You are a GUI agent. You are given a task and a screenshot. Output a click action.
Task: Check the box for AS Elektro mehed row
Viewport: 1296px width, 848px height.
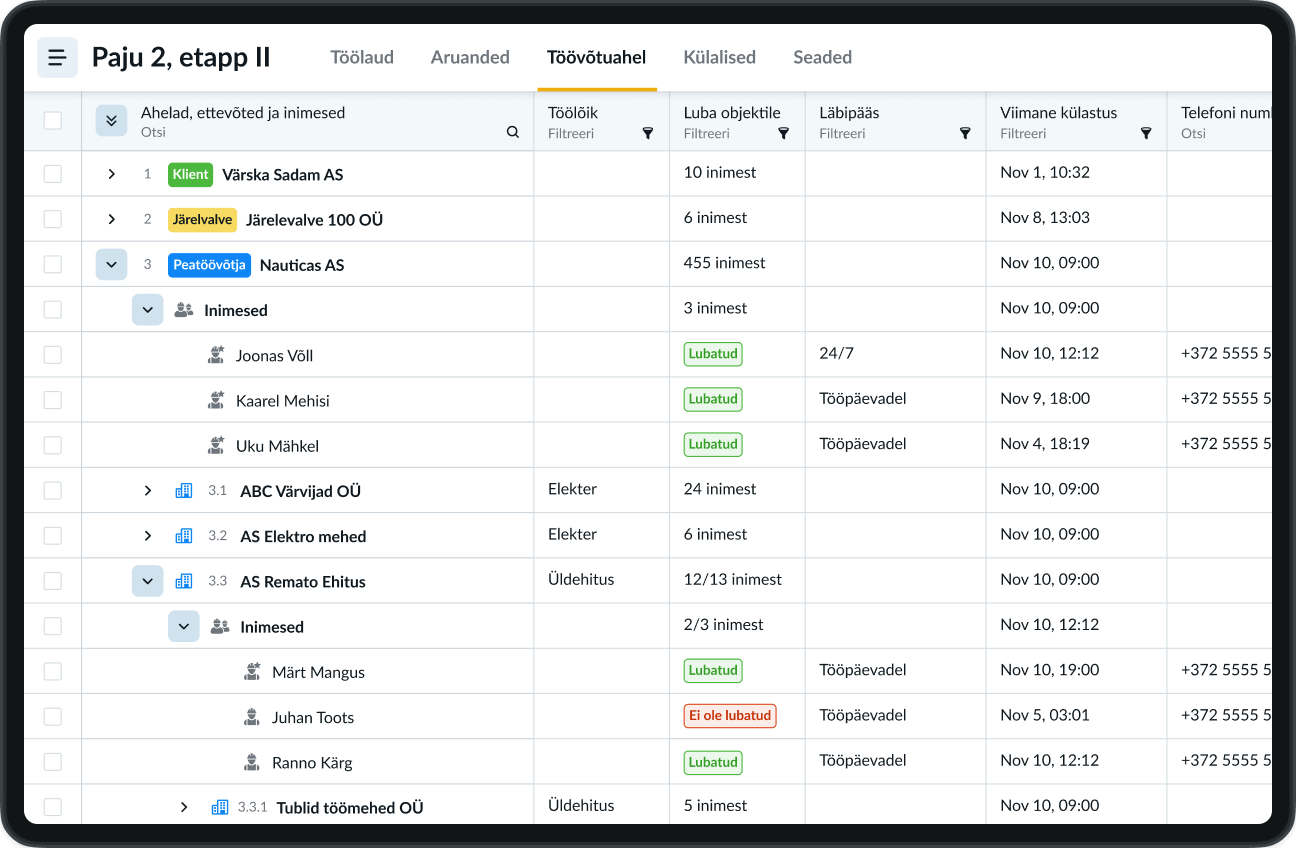[53, 536]
